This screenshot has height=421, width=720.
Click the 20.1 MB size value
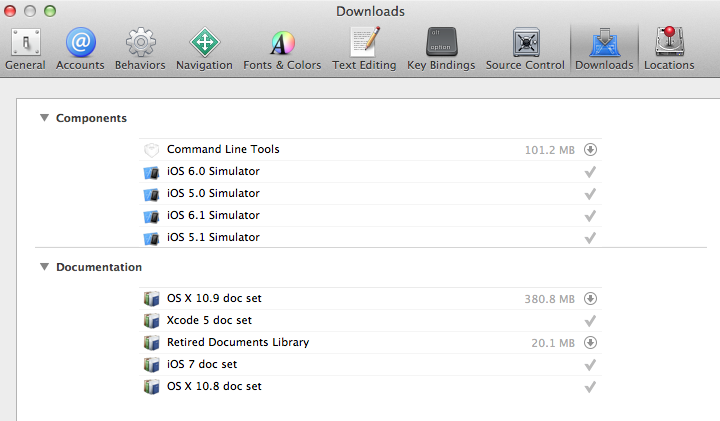tap(553, 343)
